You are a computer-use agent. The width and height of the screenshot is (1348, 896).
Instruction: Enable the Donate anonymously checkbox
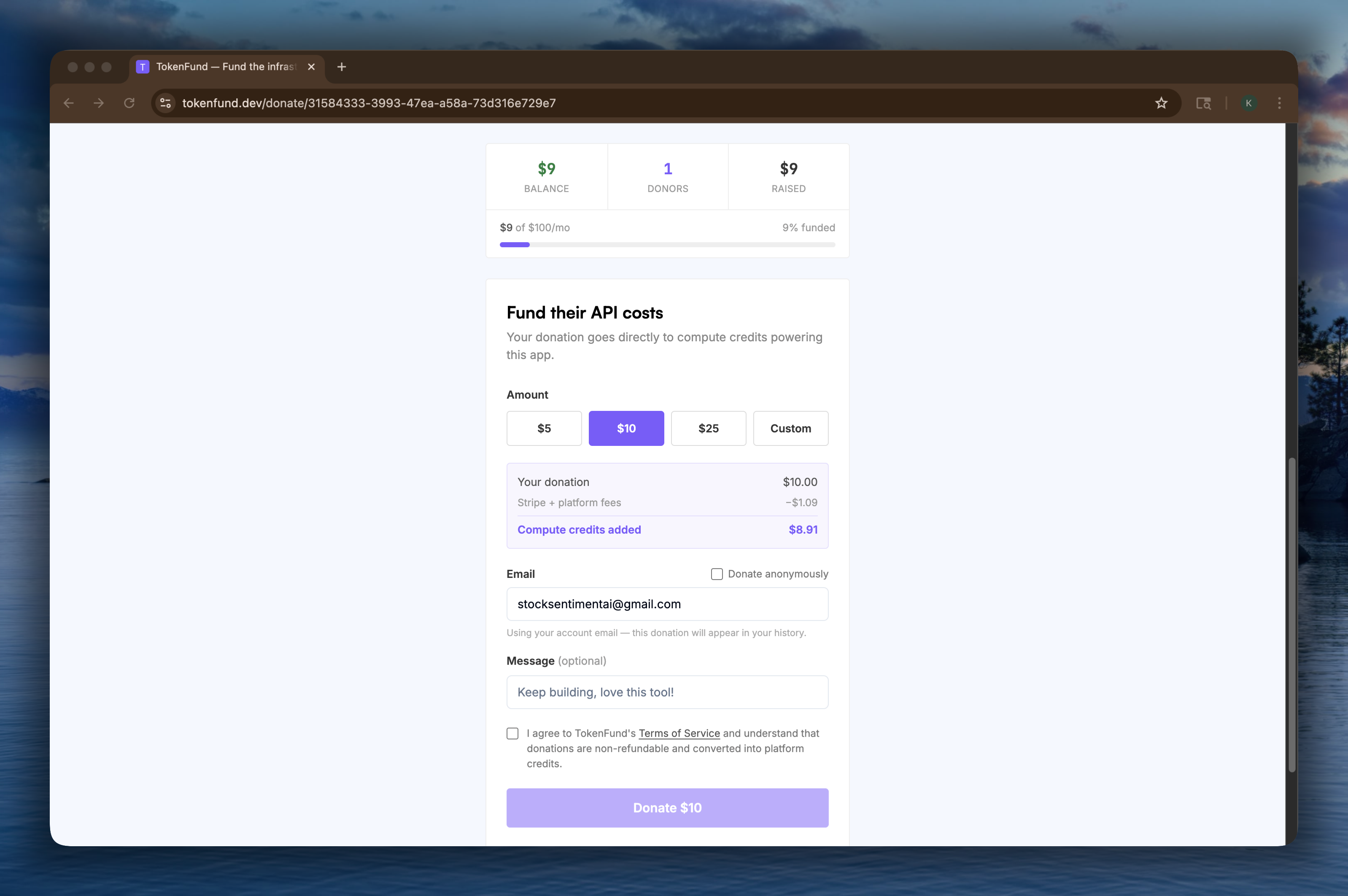click(x=716, y=574)
